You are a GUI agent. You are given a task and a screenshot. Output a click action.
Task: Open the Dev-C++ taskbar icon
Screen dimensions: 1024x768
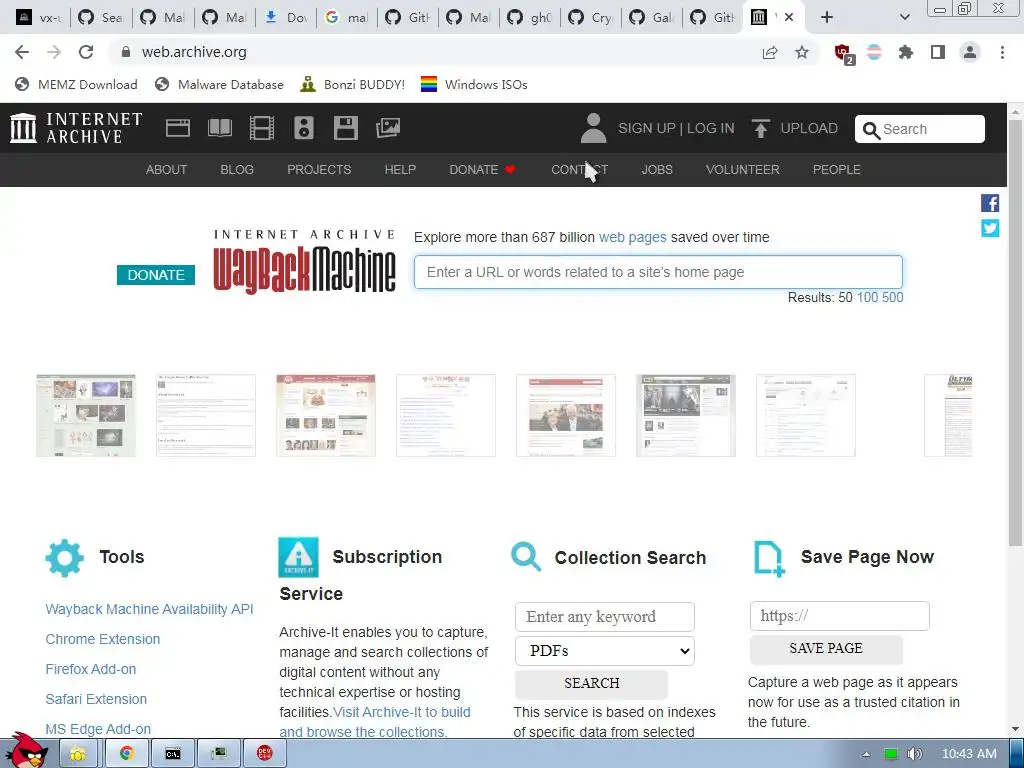coord(264,754)
